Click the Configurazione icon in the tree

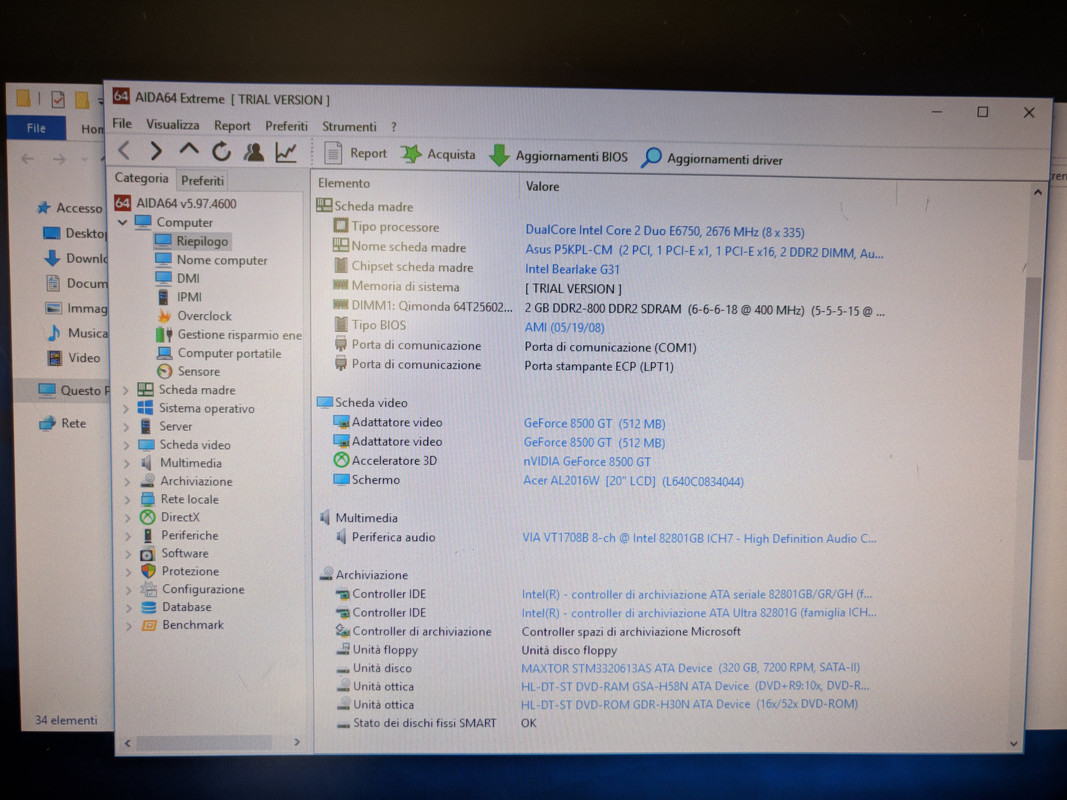tap(148, 589)
